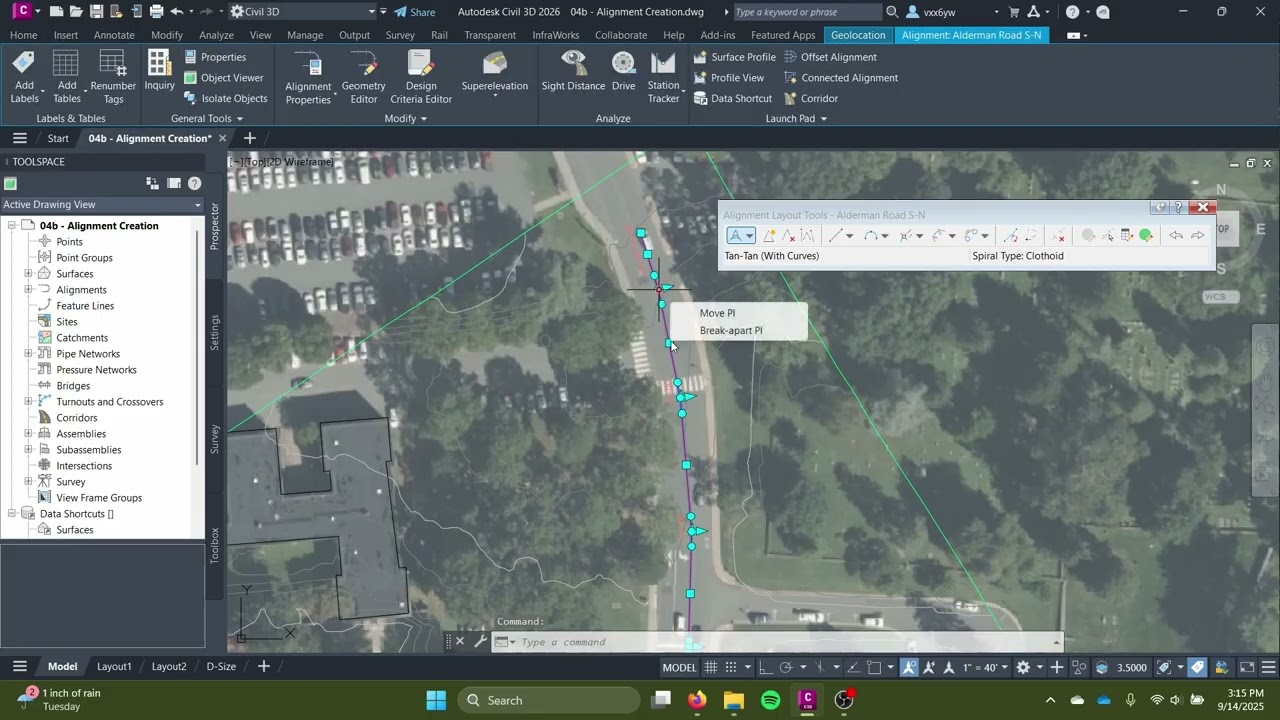
Task: Toggle Clean Screen mode in status bar
Action: tap(1247, 667)
